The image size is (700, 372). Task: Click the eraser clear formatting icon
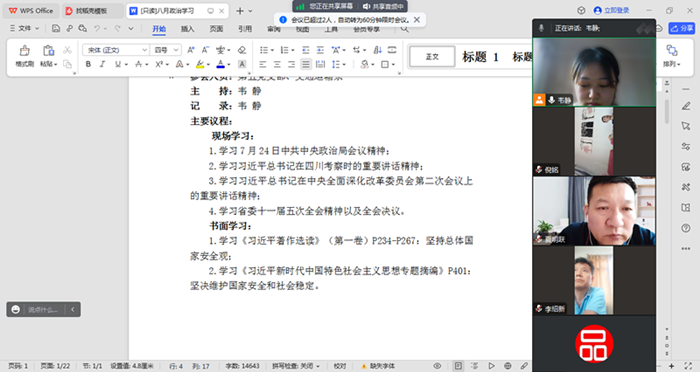coord(242,50)
